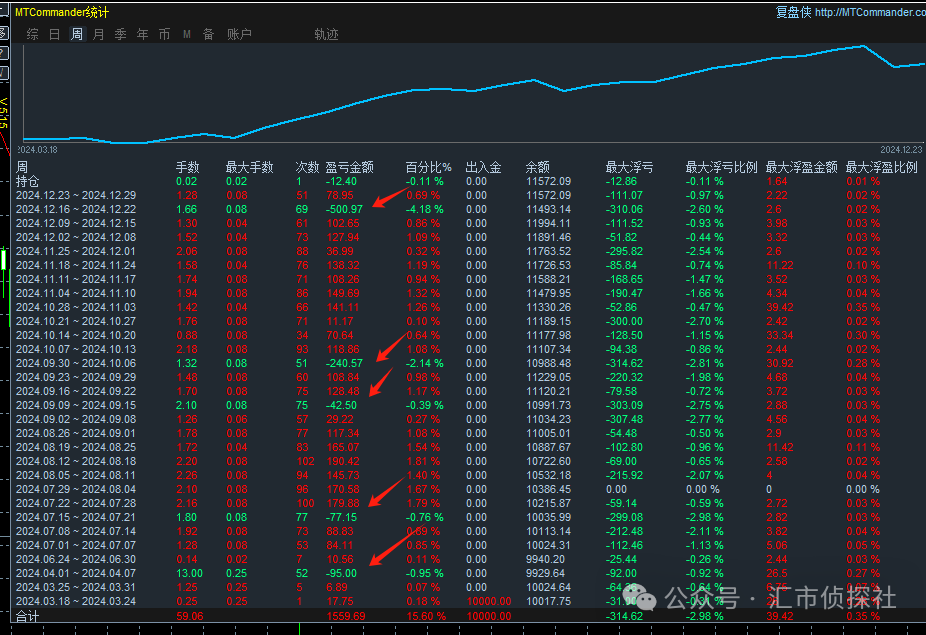Click the 最大浮盈比例 column header
Image resolution: width=926 pixels, height=635 pixels.
(882, 167)
